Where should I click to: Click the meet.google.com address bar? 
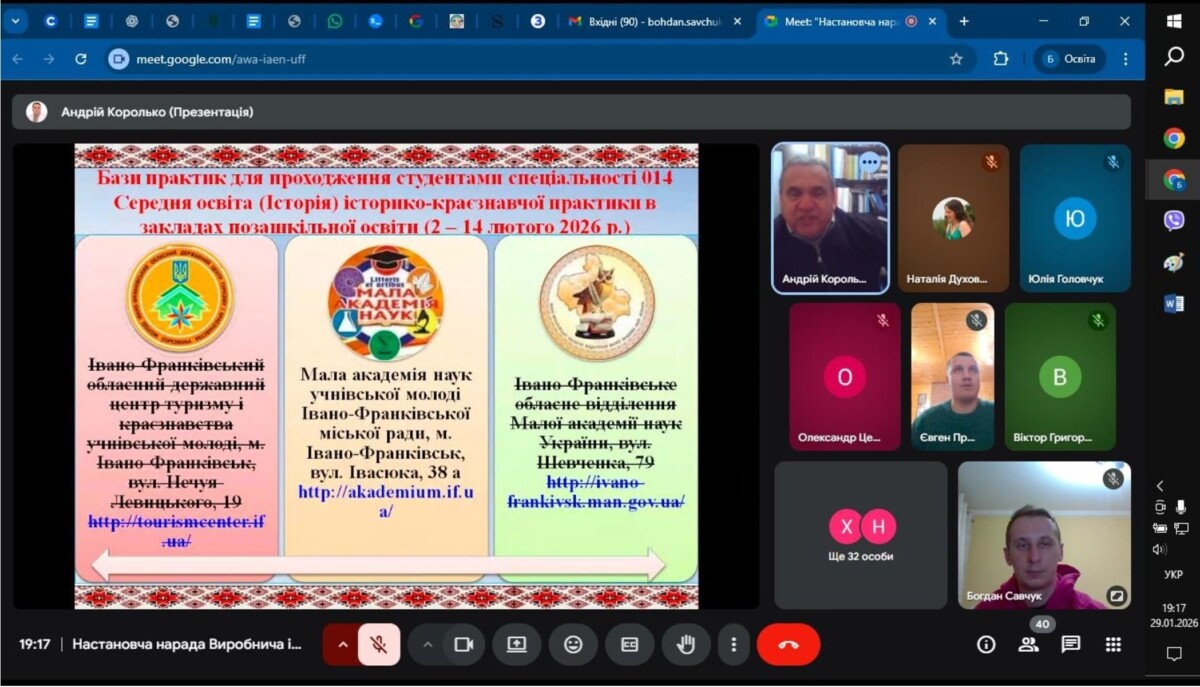(500, 59)
